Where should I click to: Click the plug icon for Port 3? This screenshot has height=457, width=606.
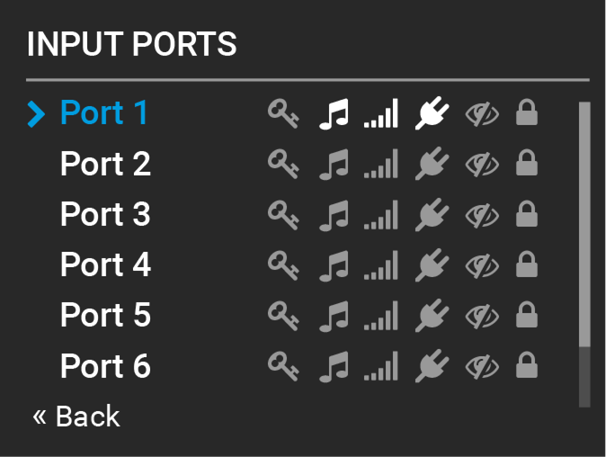click(432, 215)
